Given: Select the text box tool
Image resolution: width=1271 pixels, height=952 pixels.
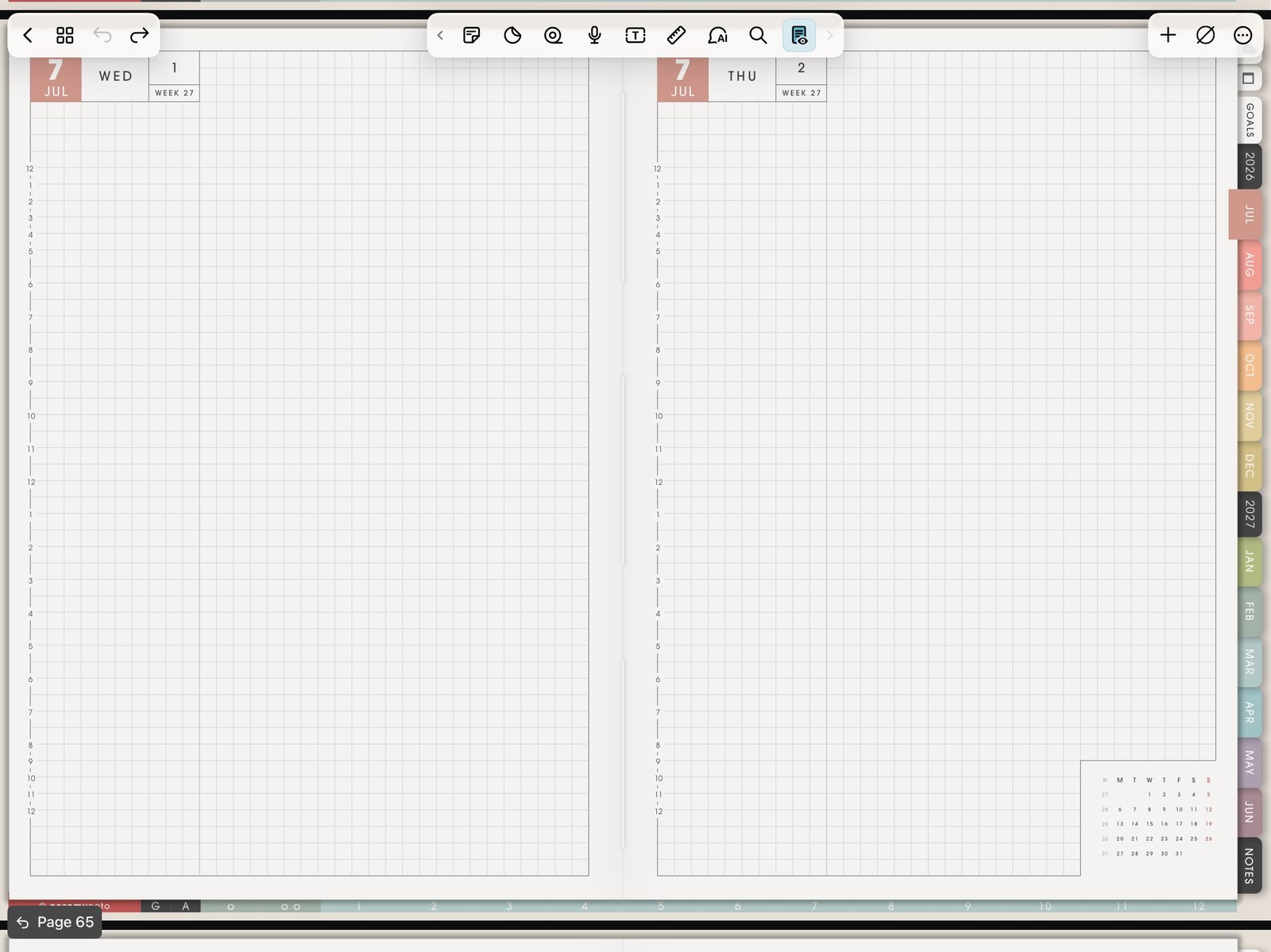Looking at the screenshot, I should (x=635, y=35).
